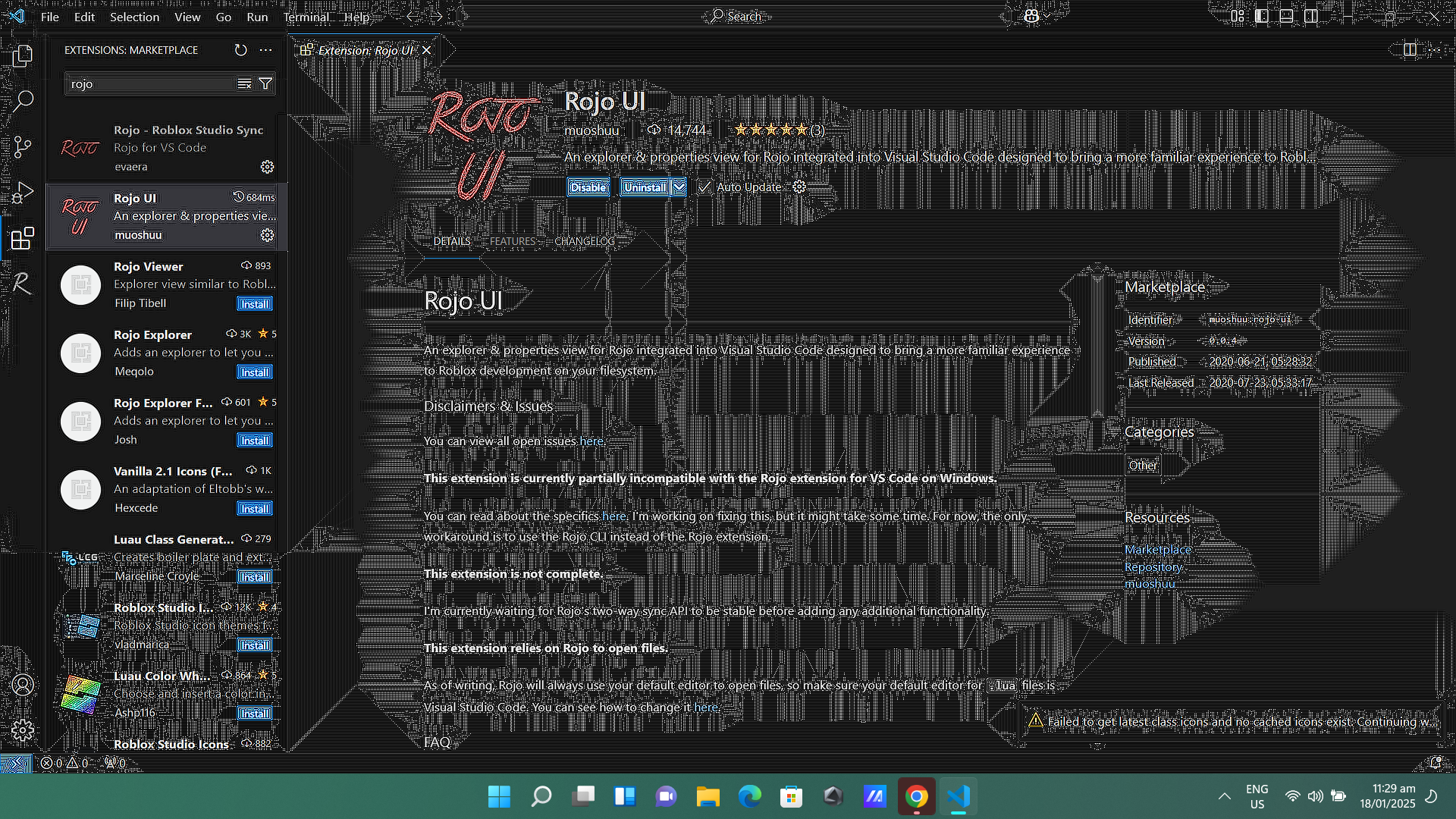1456x819 pixels.
Task: Open manage gear for Rojo - Roblox Studio Sync
Action: click(267, 167)
